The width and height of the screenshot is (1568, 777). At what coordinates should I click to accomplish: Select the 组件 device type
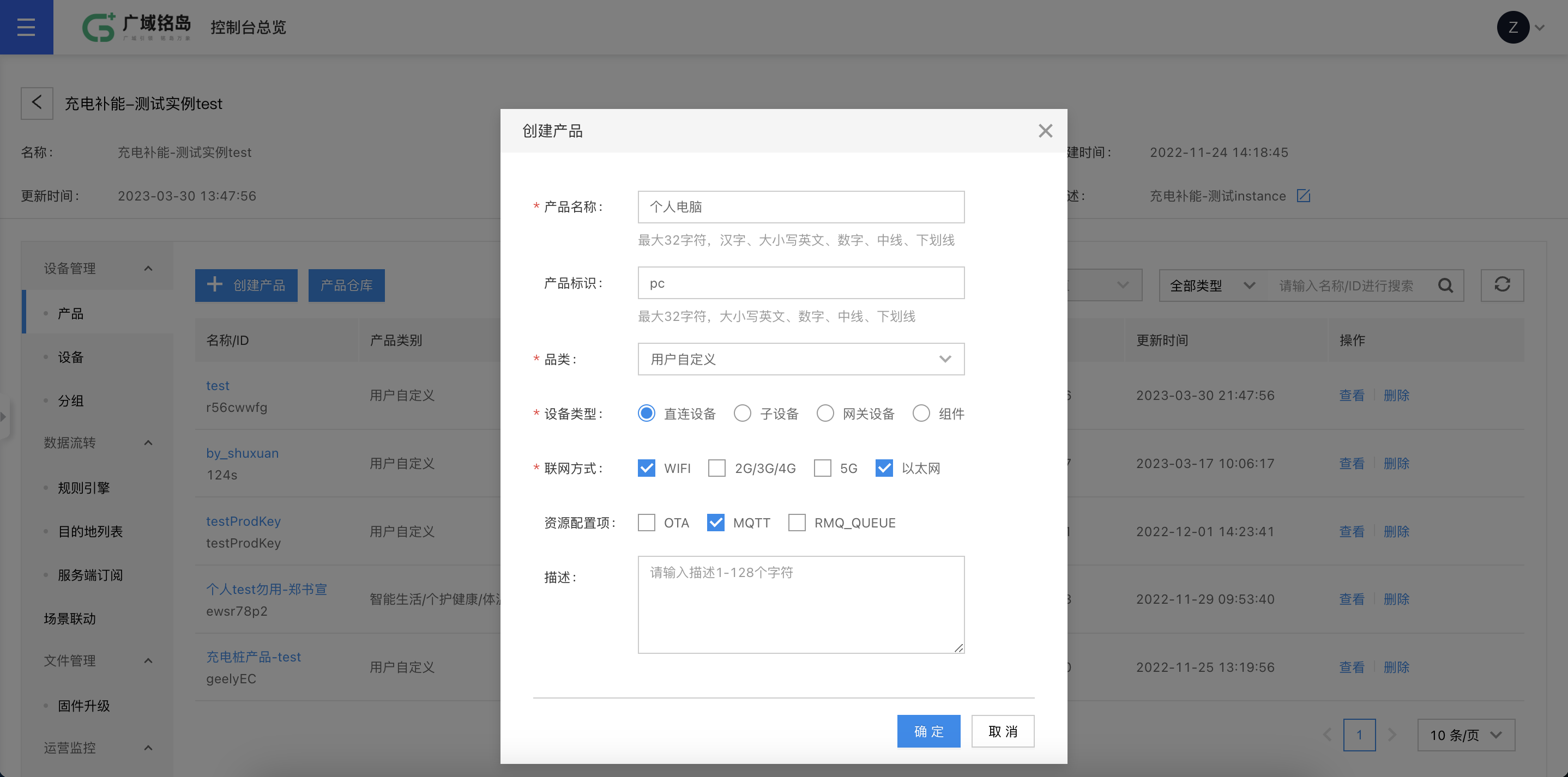pos(921,413)
